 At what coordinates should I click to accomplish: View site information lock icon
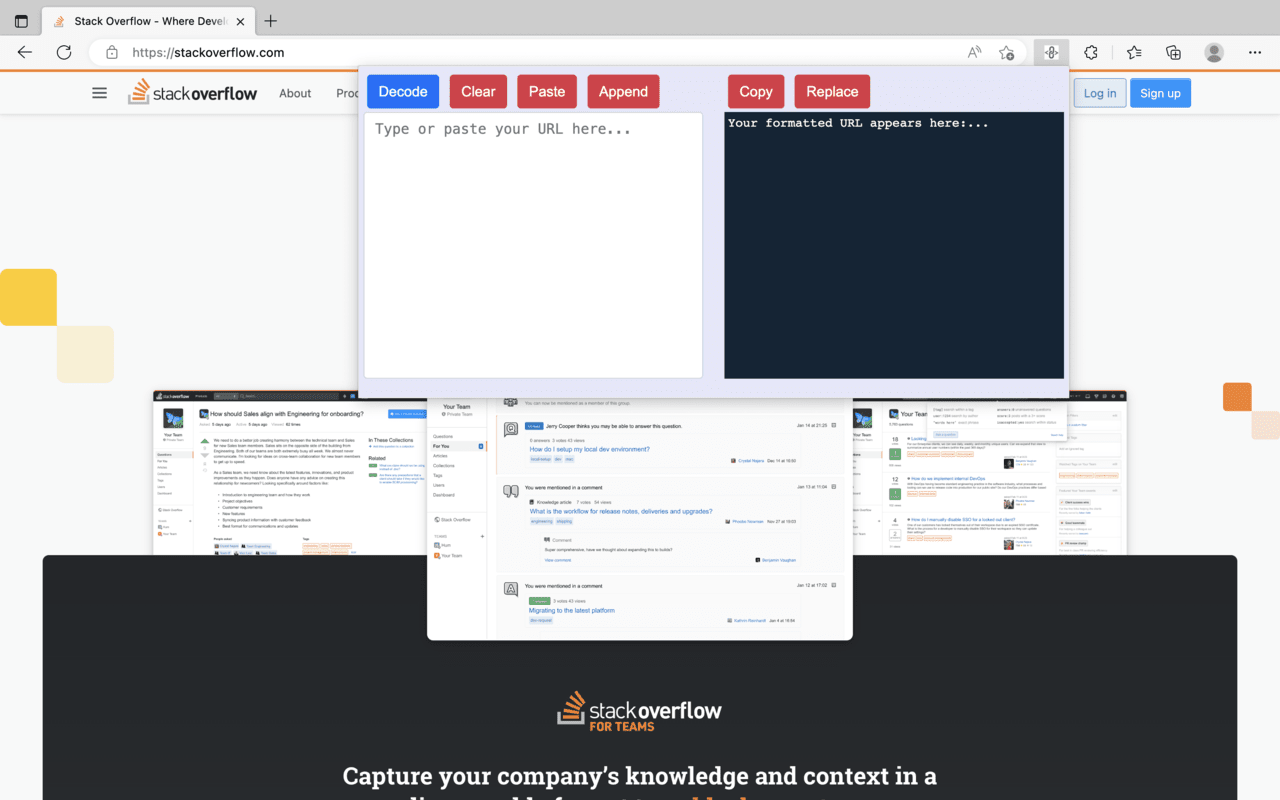(112, 53)
